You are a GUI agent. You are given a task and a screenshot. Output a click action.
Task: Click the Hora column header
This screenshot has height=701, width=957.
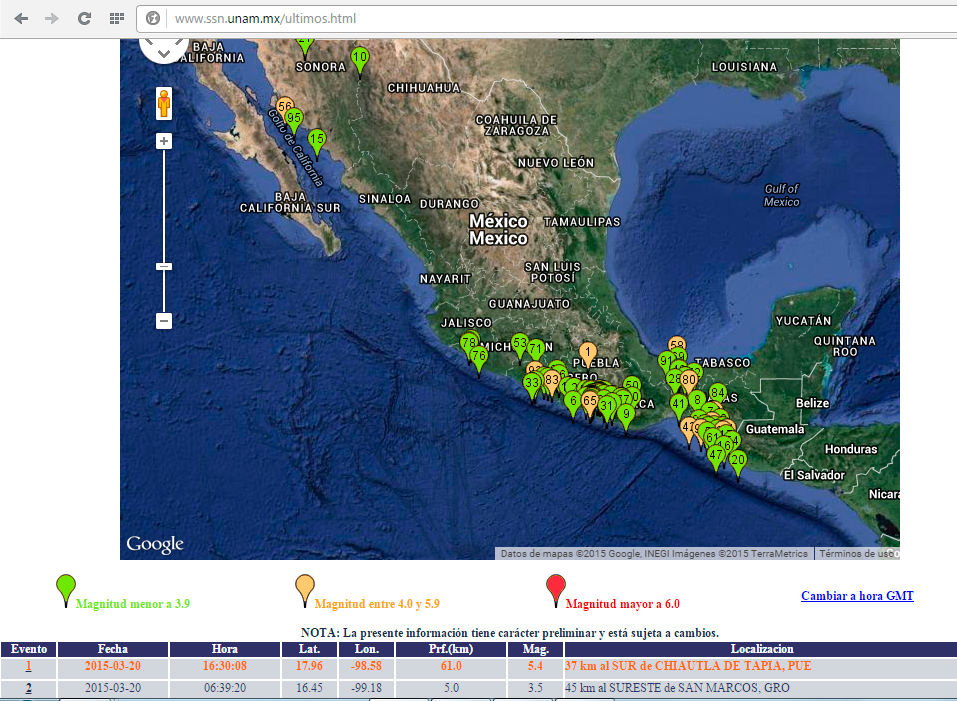[x=225, y=649]
